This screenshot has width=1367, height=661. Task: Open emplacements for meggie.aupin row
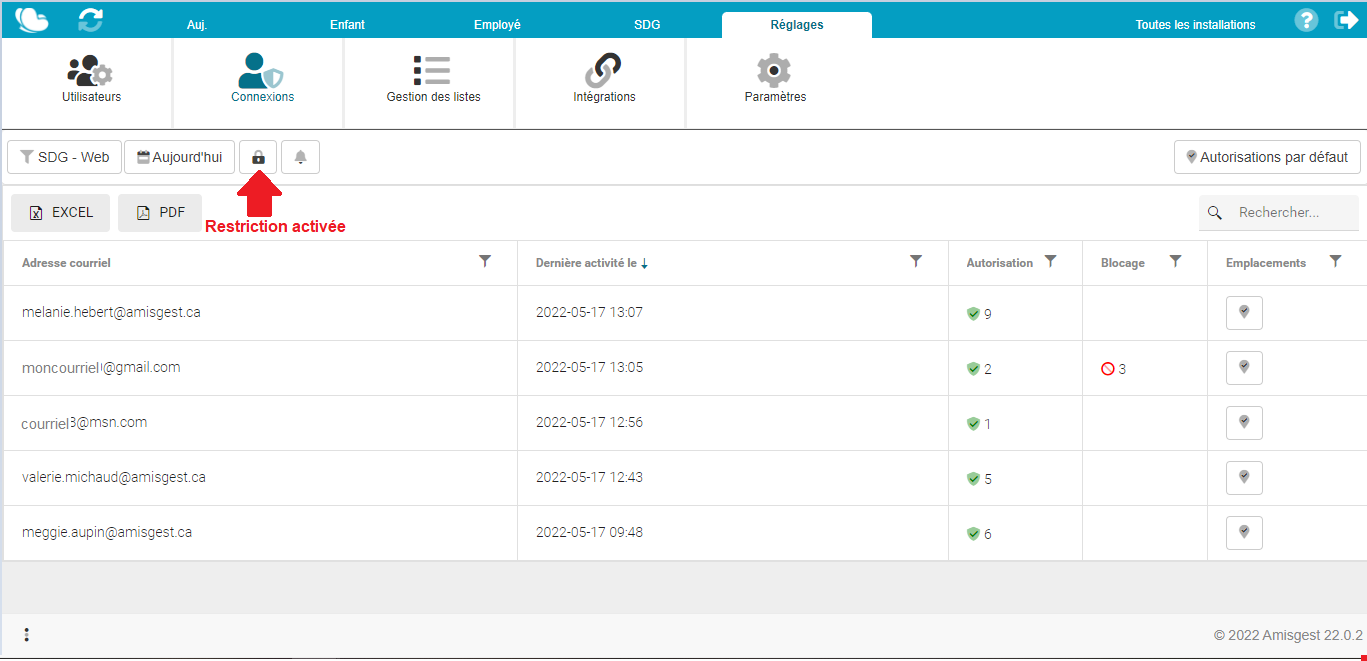click(x=1244, y=533)
